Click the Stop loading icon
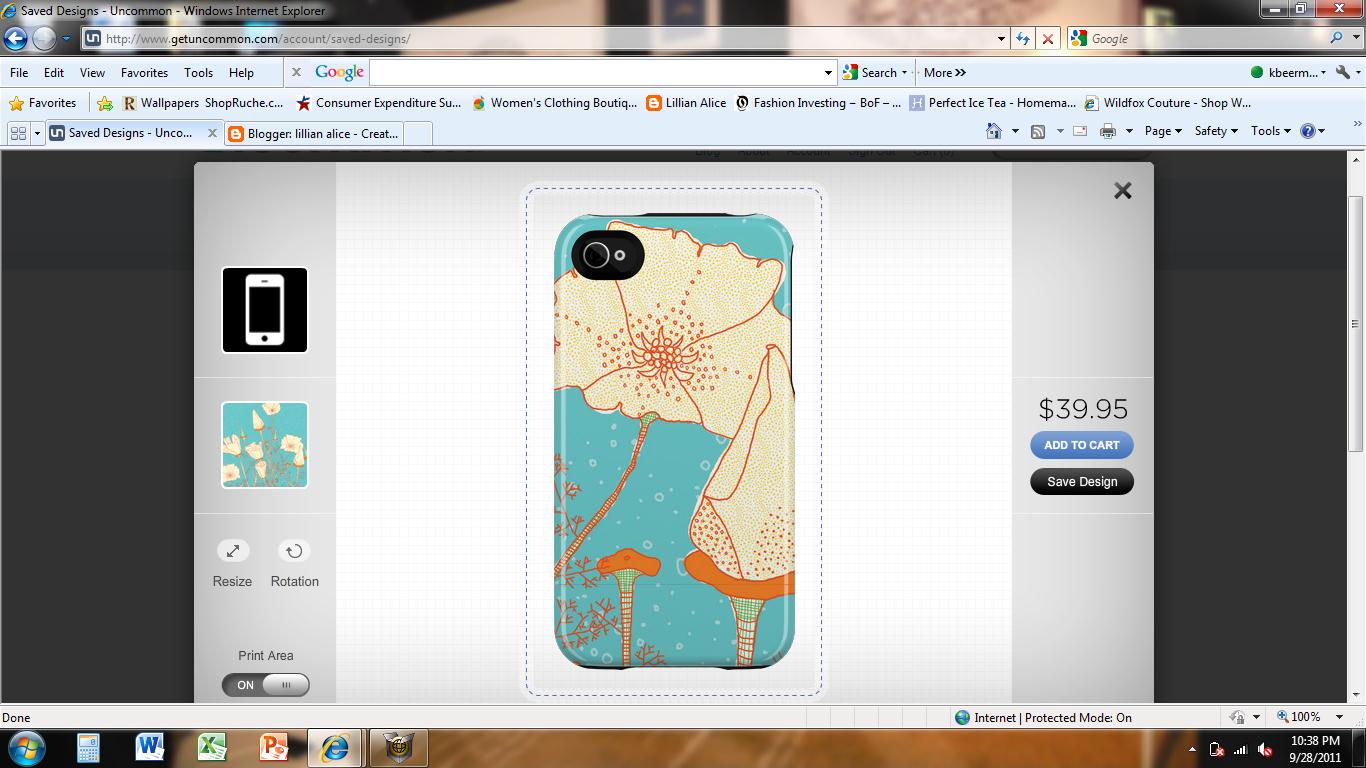 1047,39
